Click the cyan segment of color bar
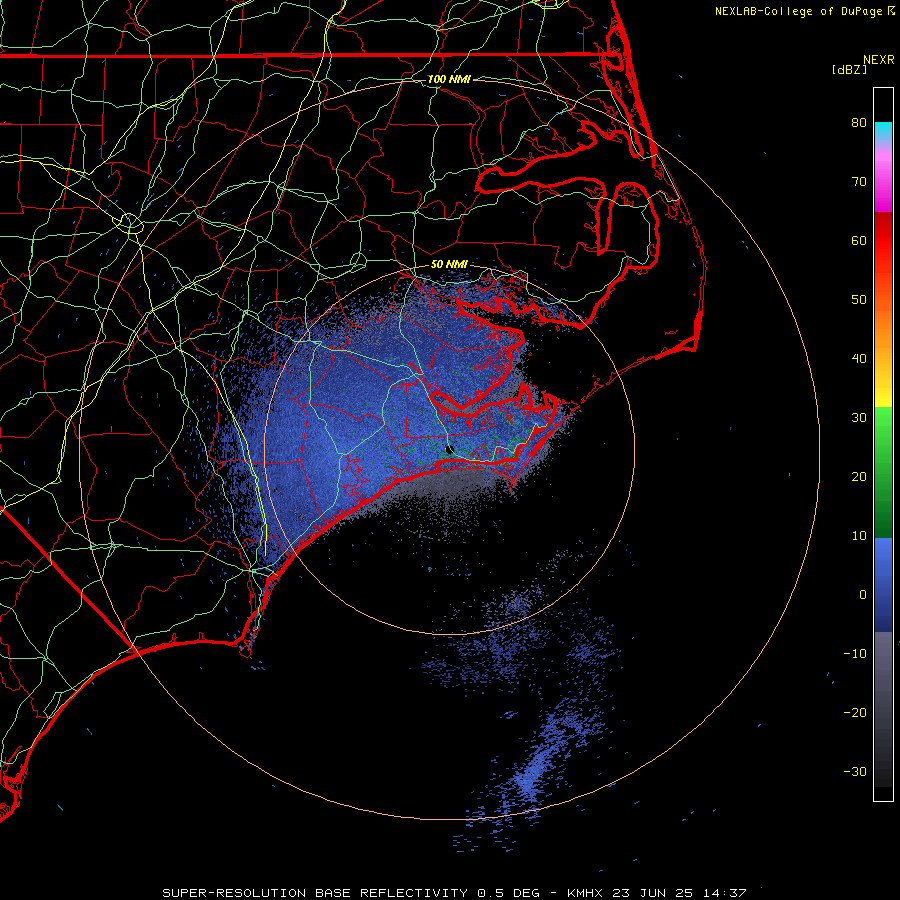Viewport: 900px width, 900px height. pos(883,131)
